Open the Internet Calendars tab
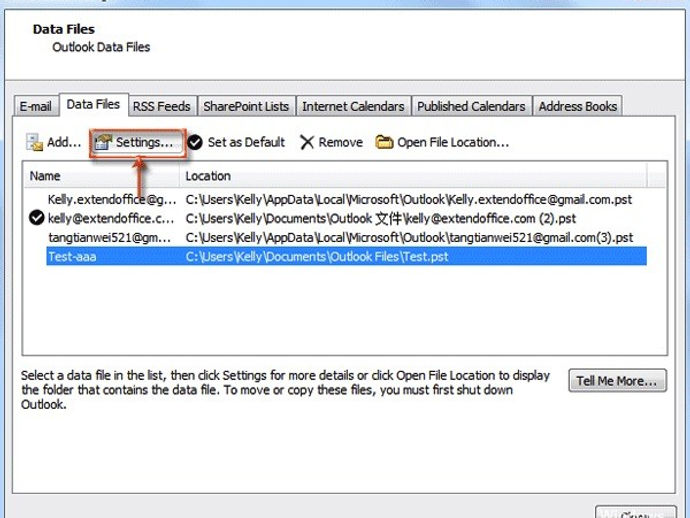The image size is (690, 518). coord(353,106)
